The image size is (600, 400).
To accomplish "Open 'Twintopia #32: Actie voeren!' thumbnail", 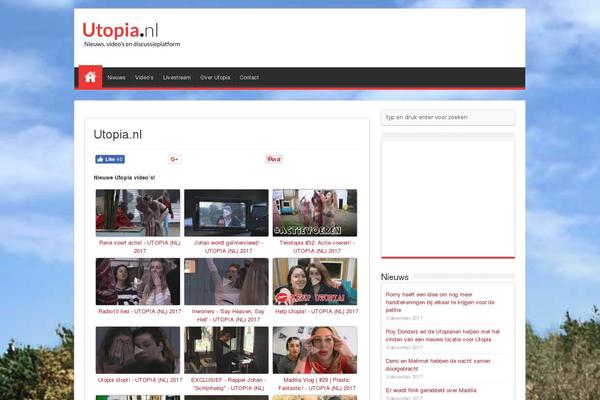I will [x=315, y=213].
